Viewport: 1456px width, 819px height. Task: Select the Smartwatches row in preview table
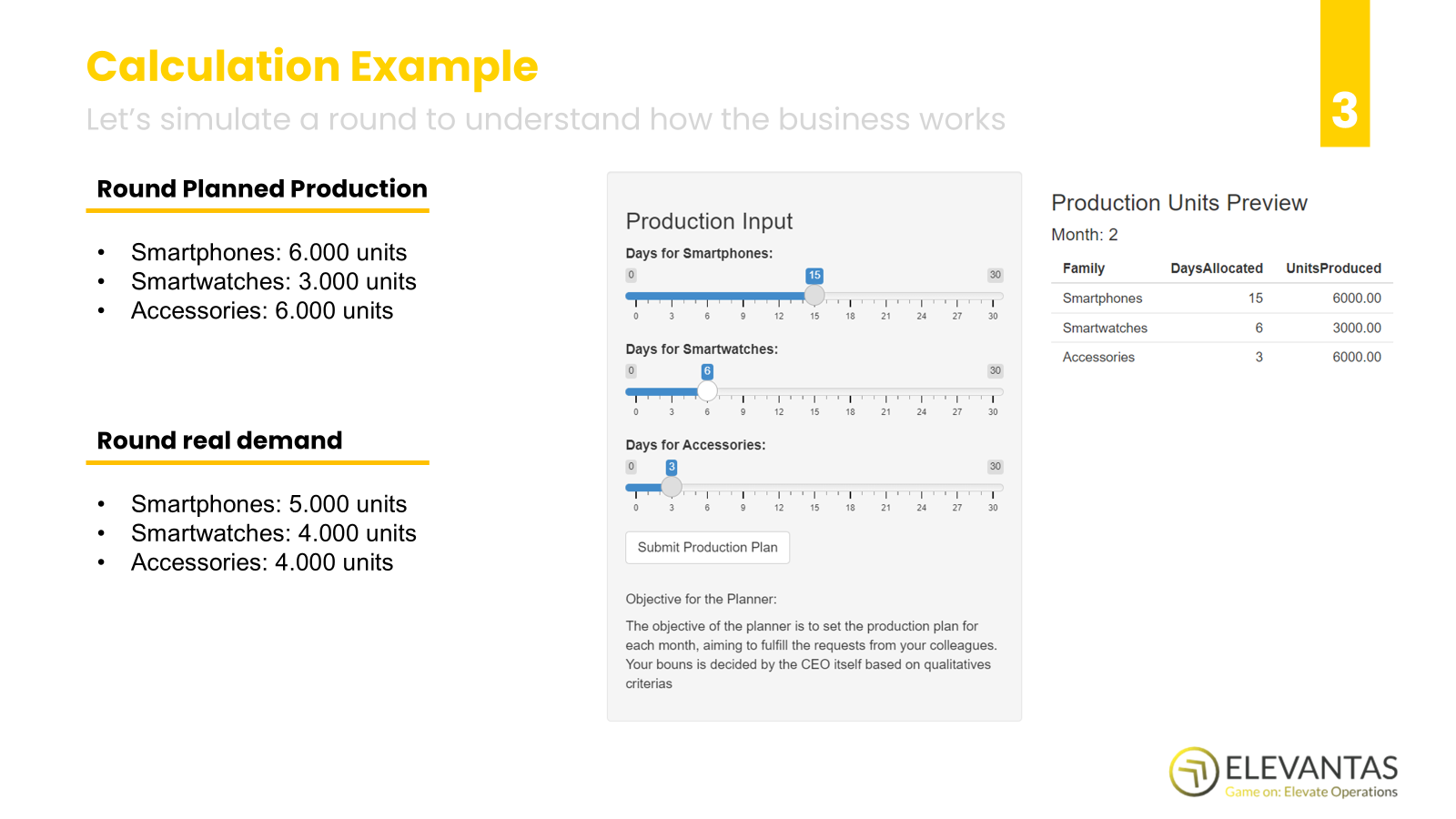[1221, 328]
